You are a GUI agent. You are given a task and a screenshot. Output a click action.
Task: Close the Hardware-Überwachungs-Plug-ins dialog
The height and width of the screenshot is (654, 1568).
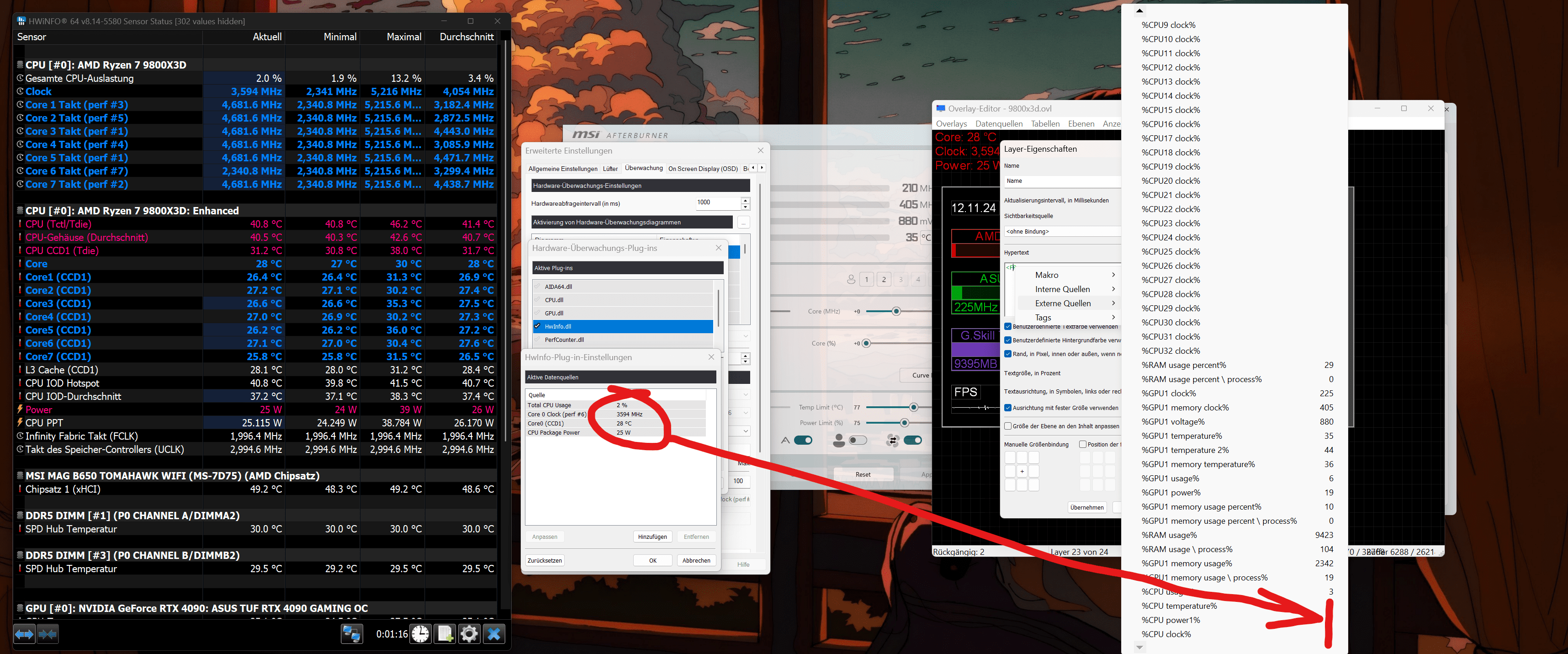coord(718,248)
